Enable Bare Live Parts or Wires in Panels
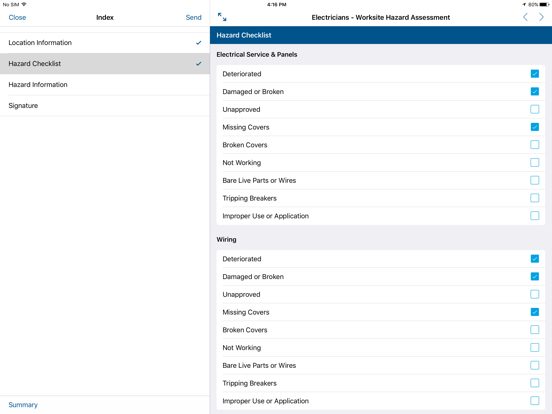The height and width of the screenshot is (414, 552). click(534, 180)
